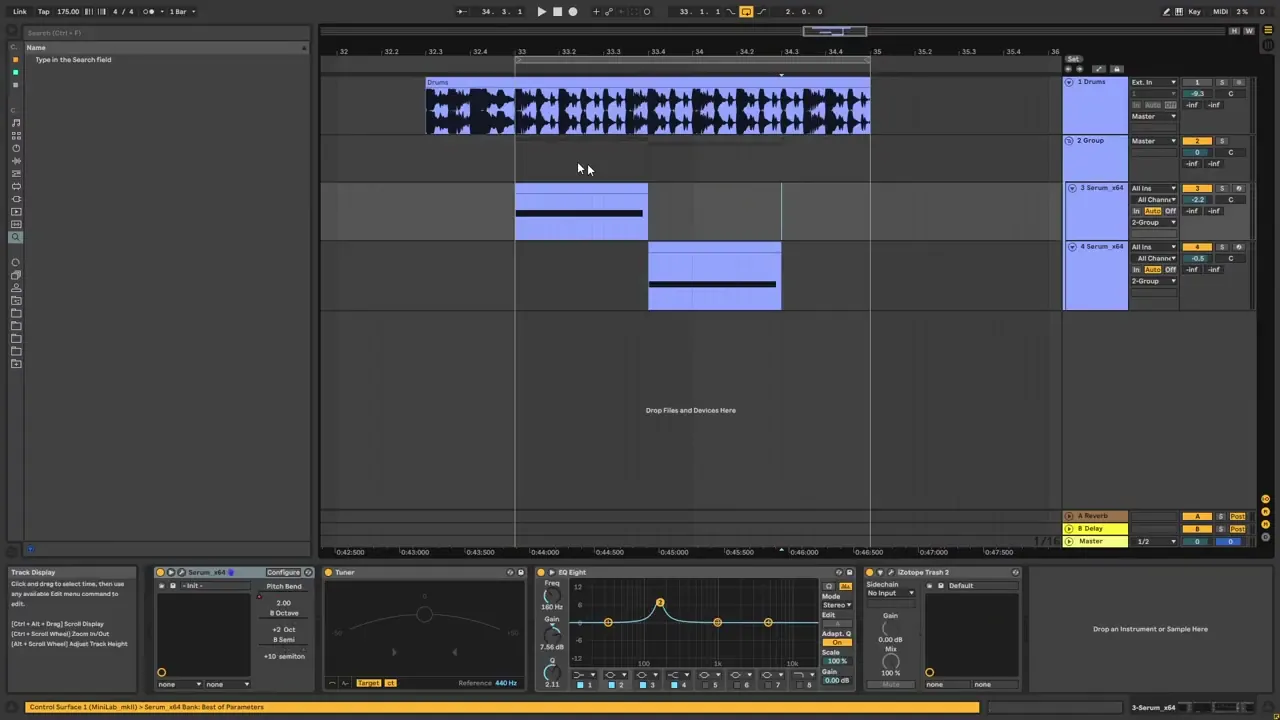Select the A Reverb return track
1280x720 pixels.
[x=1095, y=516]
